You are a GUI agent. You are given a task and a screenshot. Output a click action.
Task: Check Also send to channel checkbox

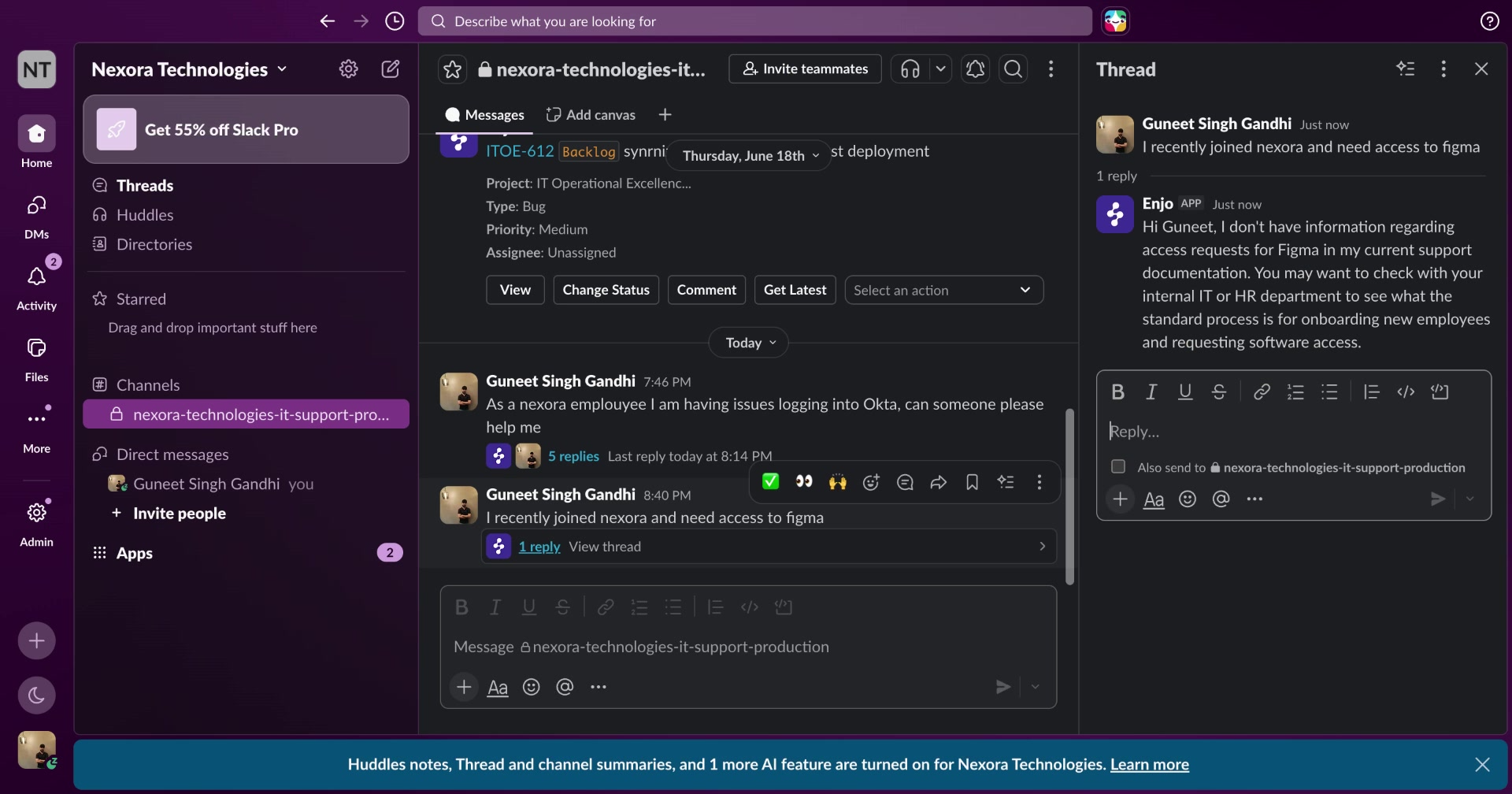1117,466
